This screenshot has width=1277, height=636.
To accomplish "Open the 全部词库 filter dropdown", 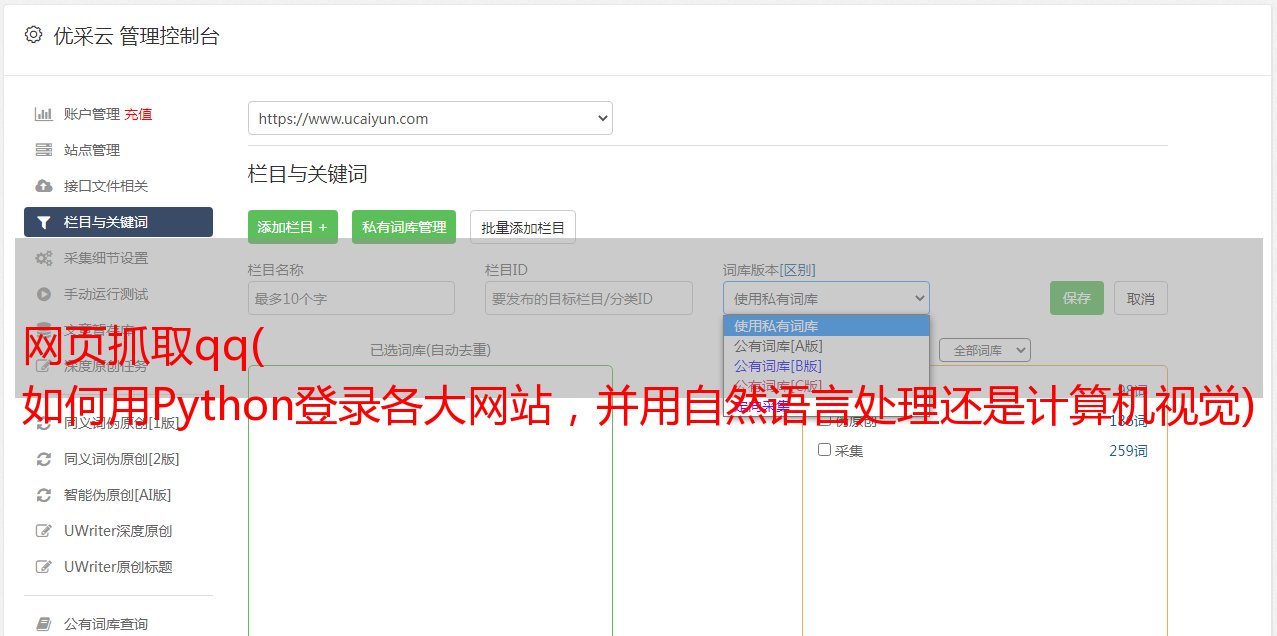I will (x=984, y=350).
